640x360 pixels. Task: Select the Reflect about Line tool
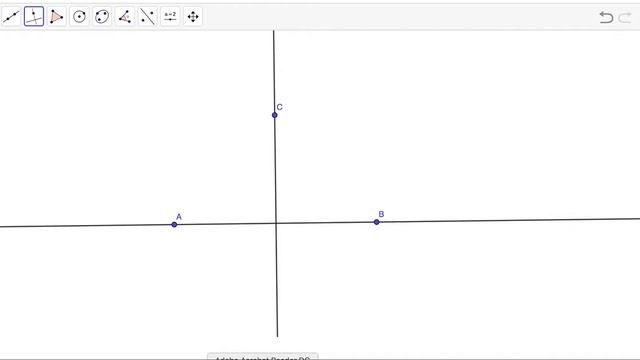(147, 17)
